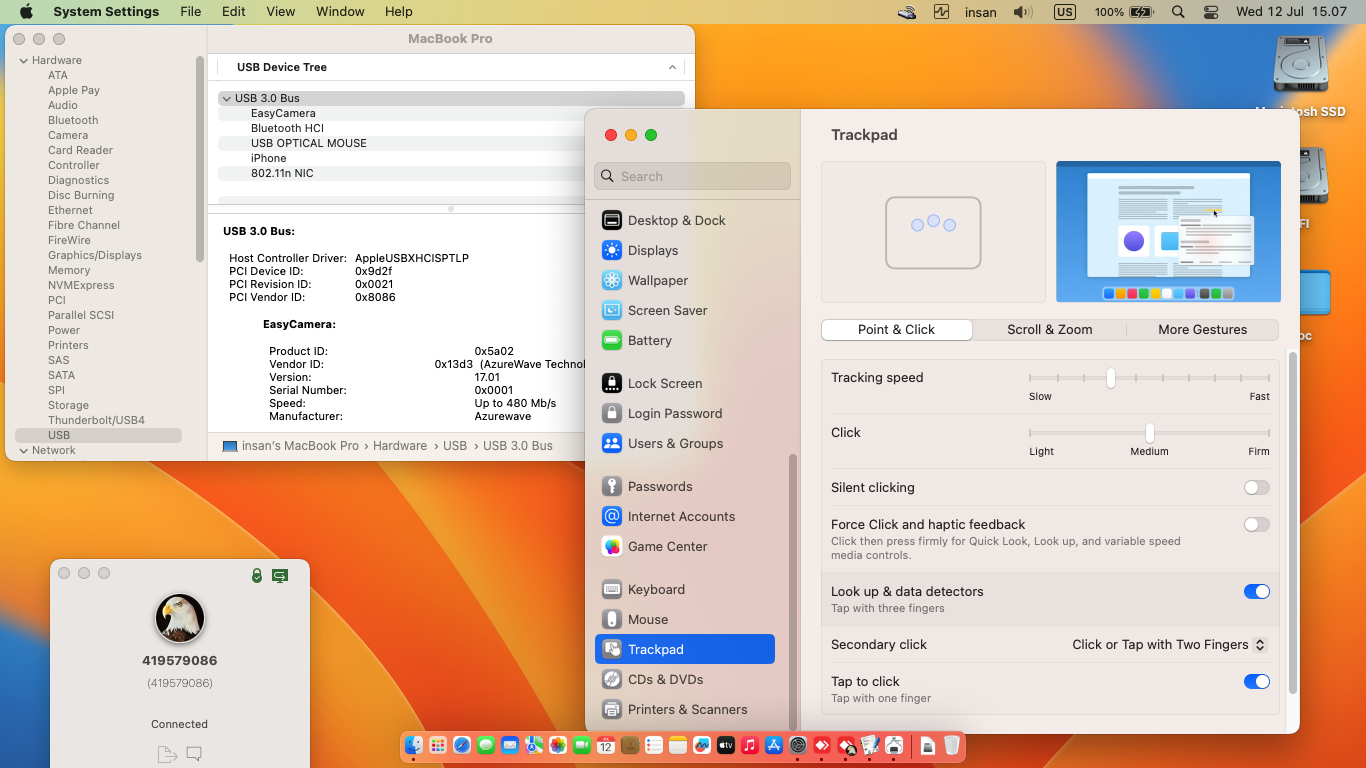Click the USB Device Tree header chevron

(672, 67)
